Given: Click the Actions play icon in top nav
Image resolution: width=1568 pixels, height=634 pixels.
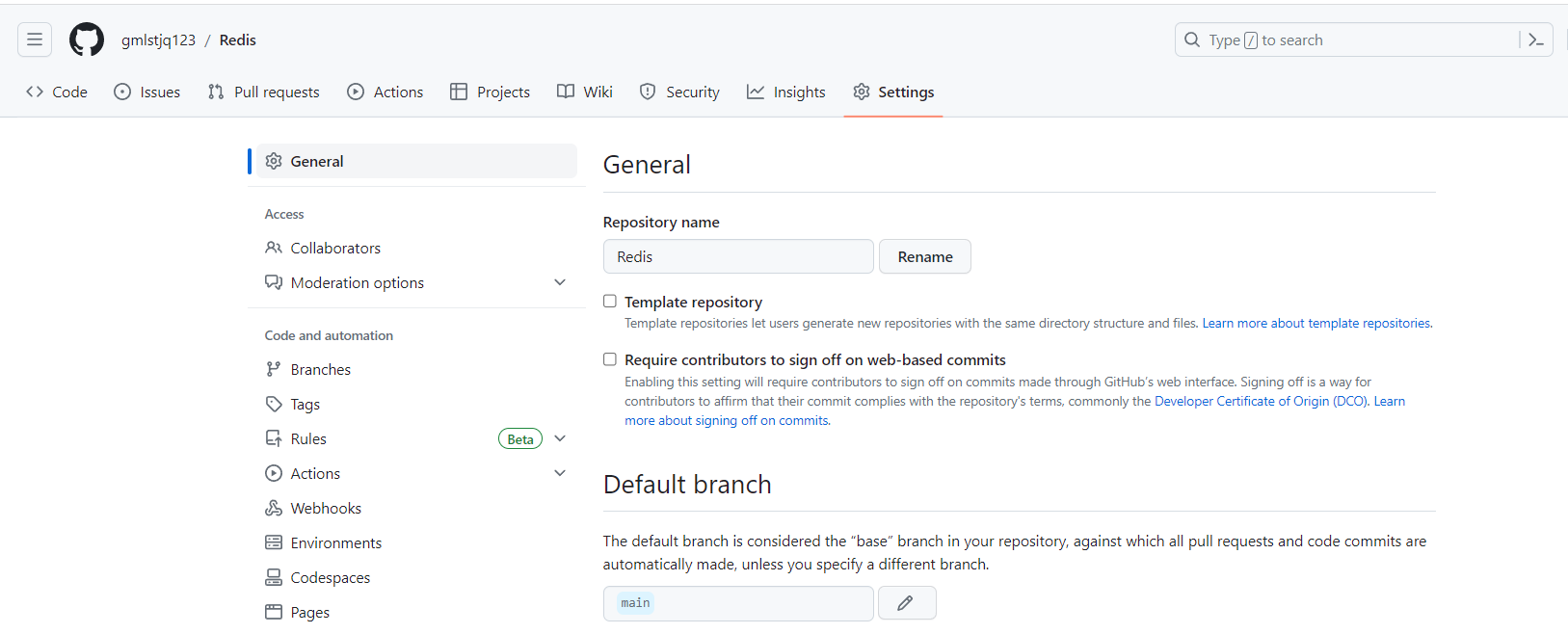Looking at the screenshot, I should tap(356, 92).
